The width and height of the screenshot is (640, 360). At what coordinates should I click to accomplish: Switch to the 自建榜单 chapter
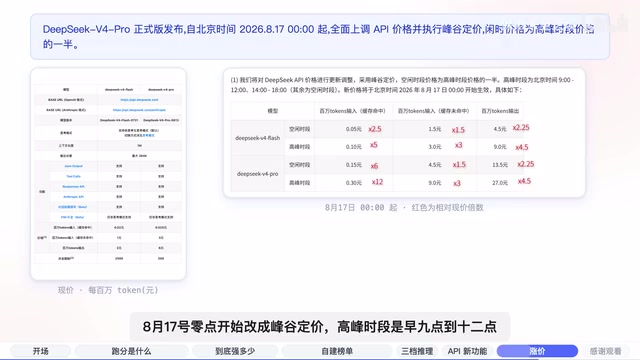[337, 351]
